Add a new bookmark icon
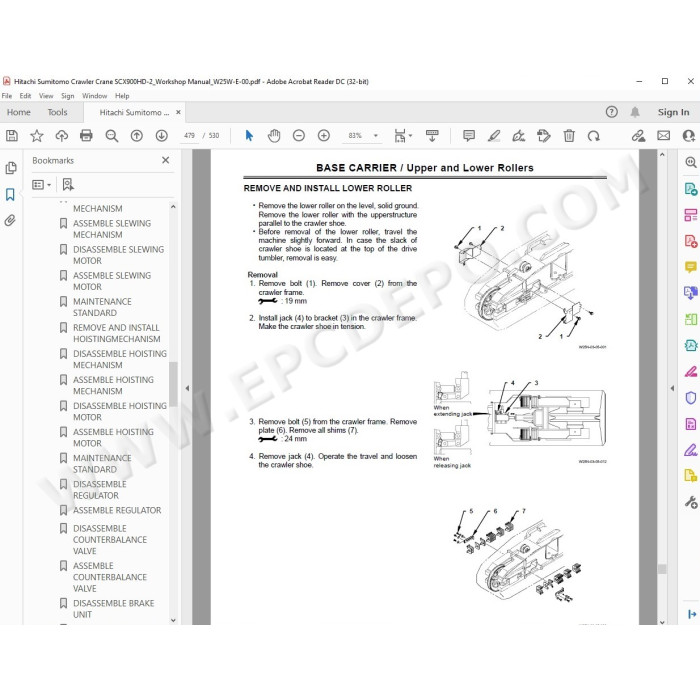Screen dimensions: 700x700 pos(68,184)
